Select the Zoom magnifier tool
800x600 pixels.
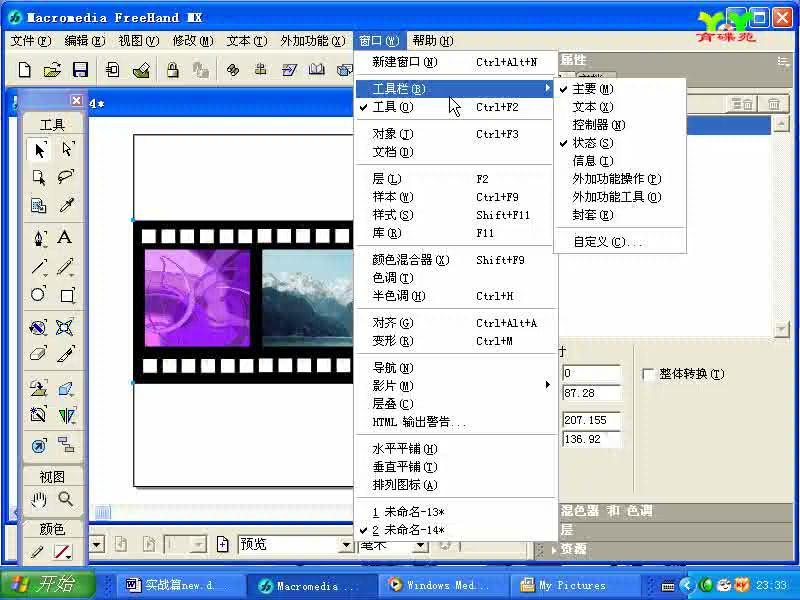pos(66,498)
